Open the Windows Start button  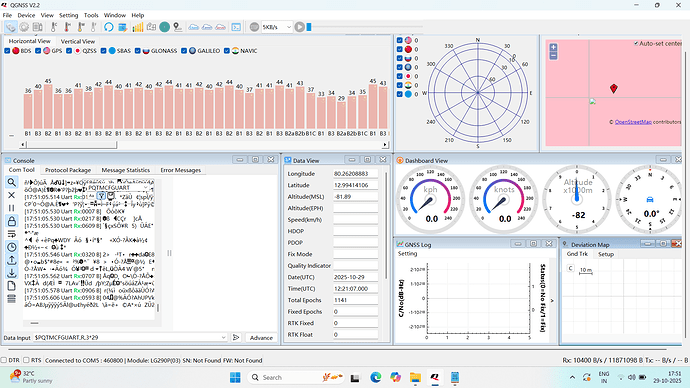coord(235,377)
